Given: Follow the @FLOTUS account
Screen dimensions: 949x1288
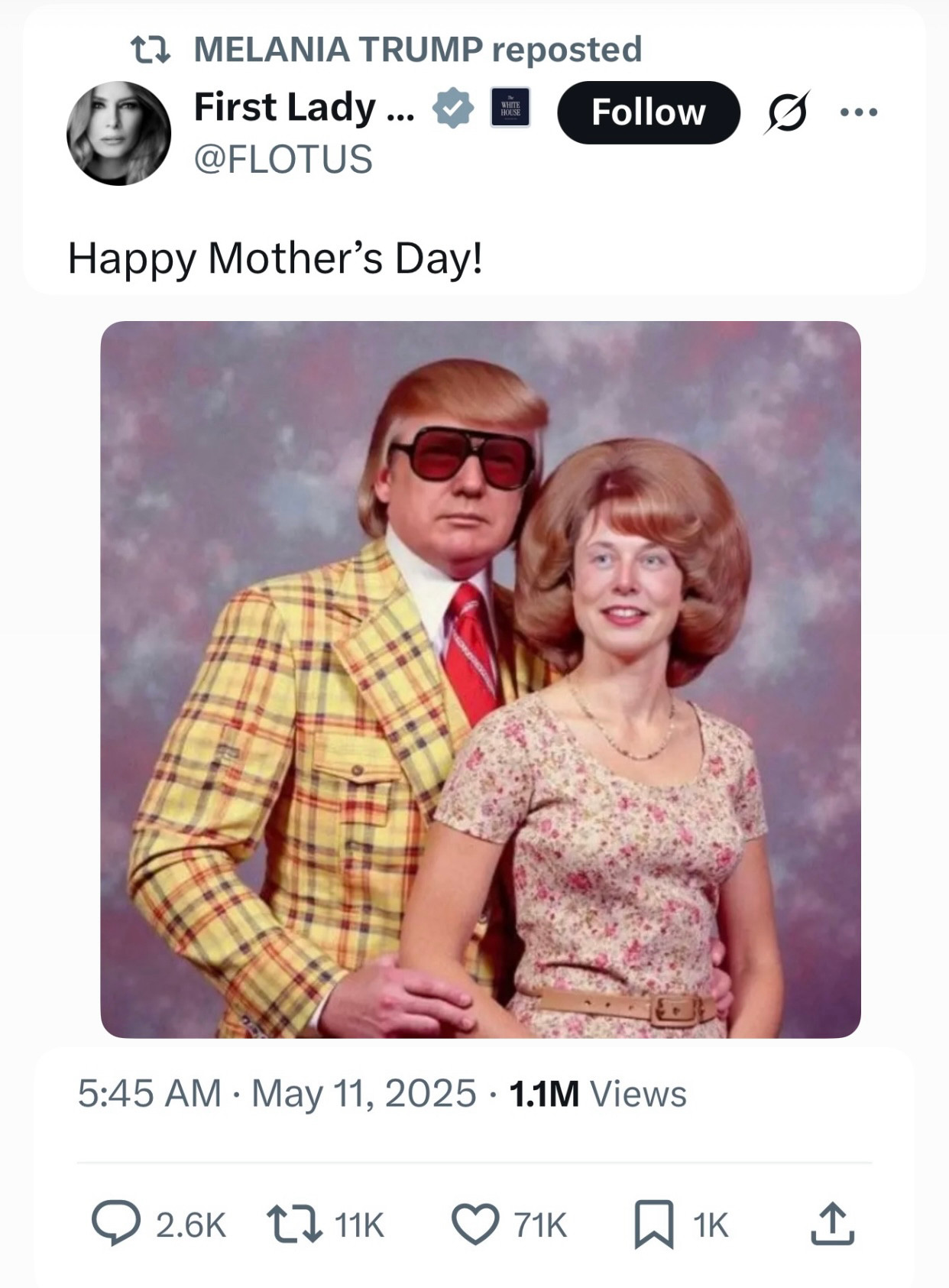Looking at the screenshot, I should tap(649, 112).
